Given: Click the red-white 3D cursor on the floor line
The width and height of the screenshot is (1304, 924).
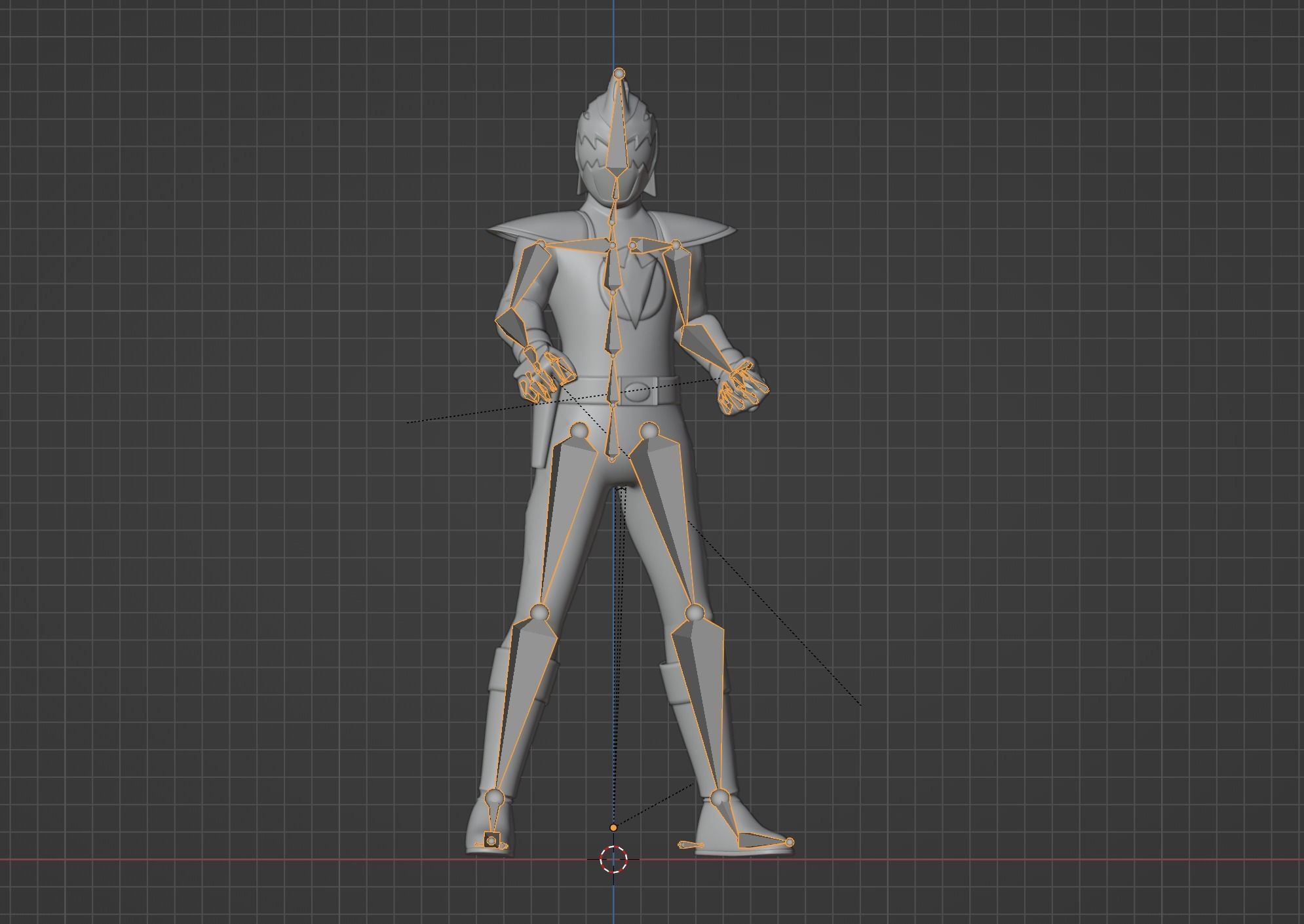Looking at the screenshot, I should (613, 859).
